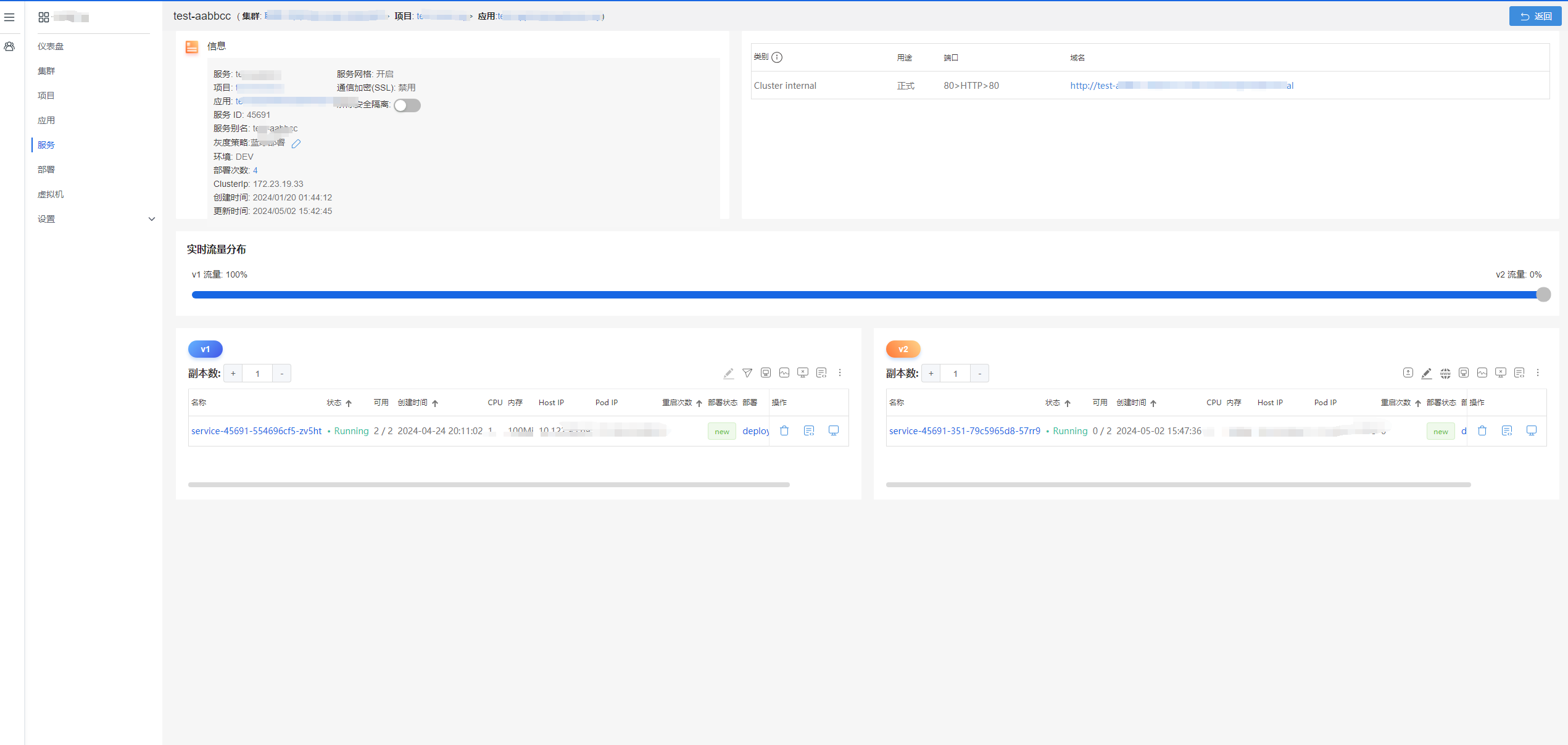
Task: Open the waveform monitoring icon in v1 toolbar
Action: tap(784, 372)
